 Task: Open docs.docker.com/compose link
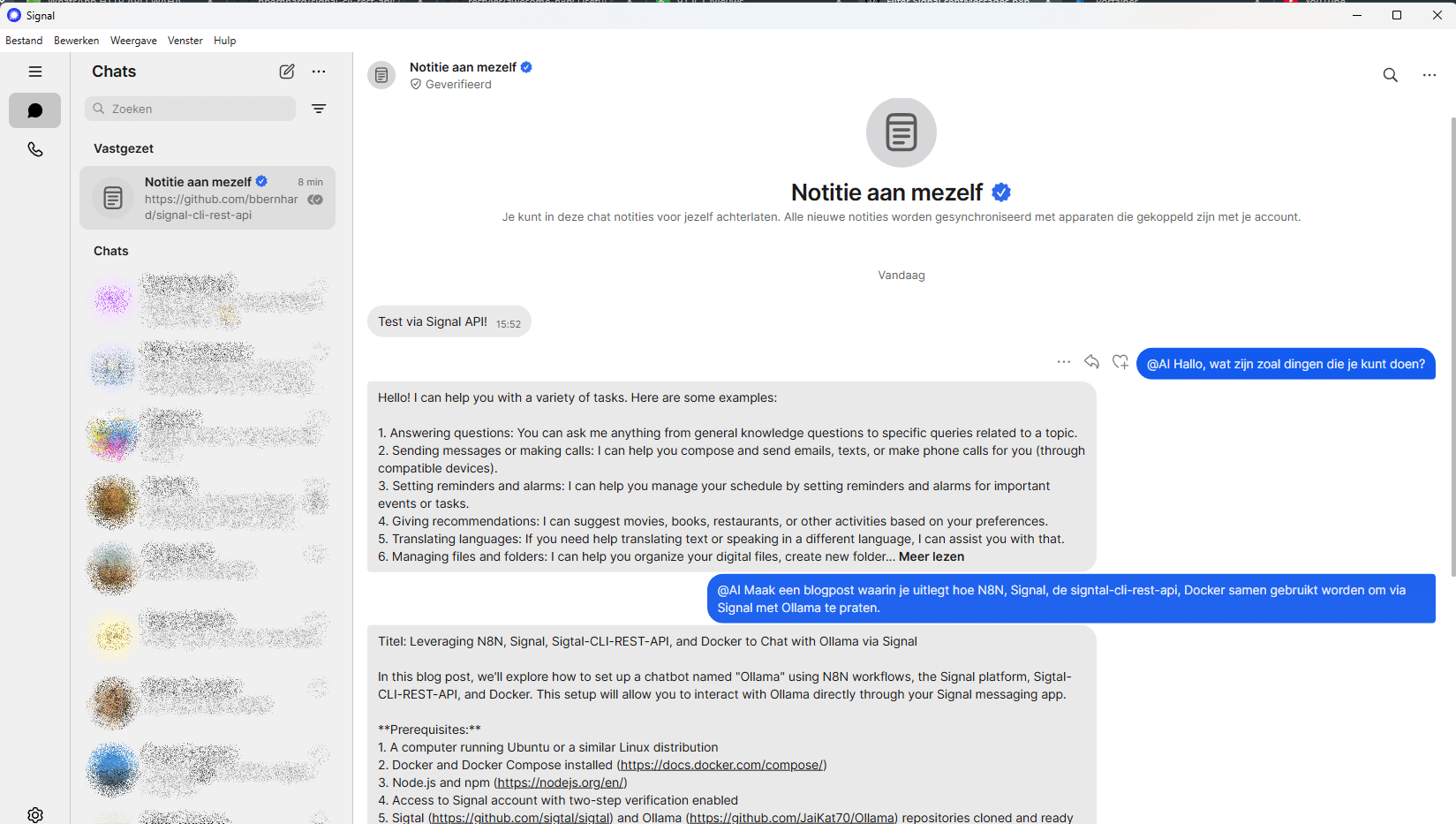click(721, 765)
